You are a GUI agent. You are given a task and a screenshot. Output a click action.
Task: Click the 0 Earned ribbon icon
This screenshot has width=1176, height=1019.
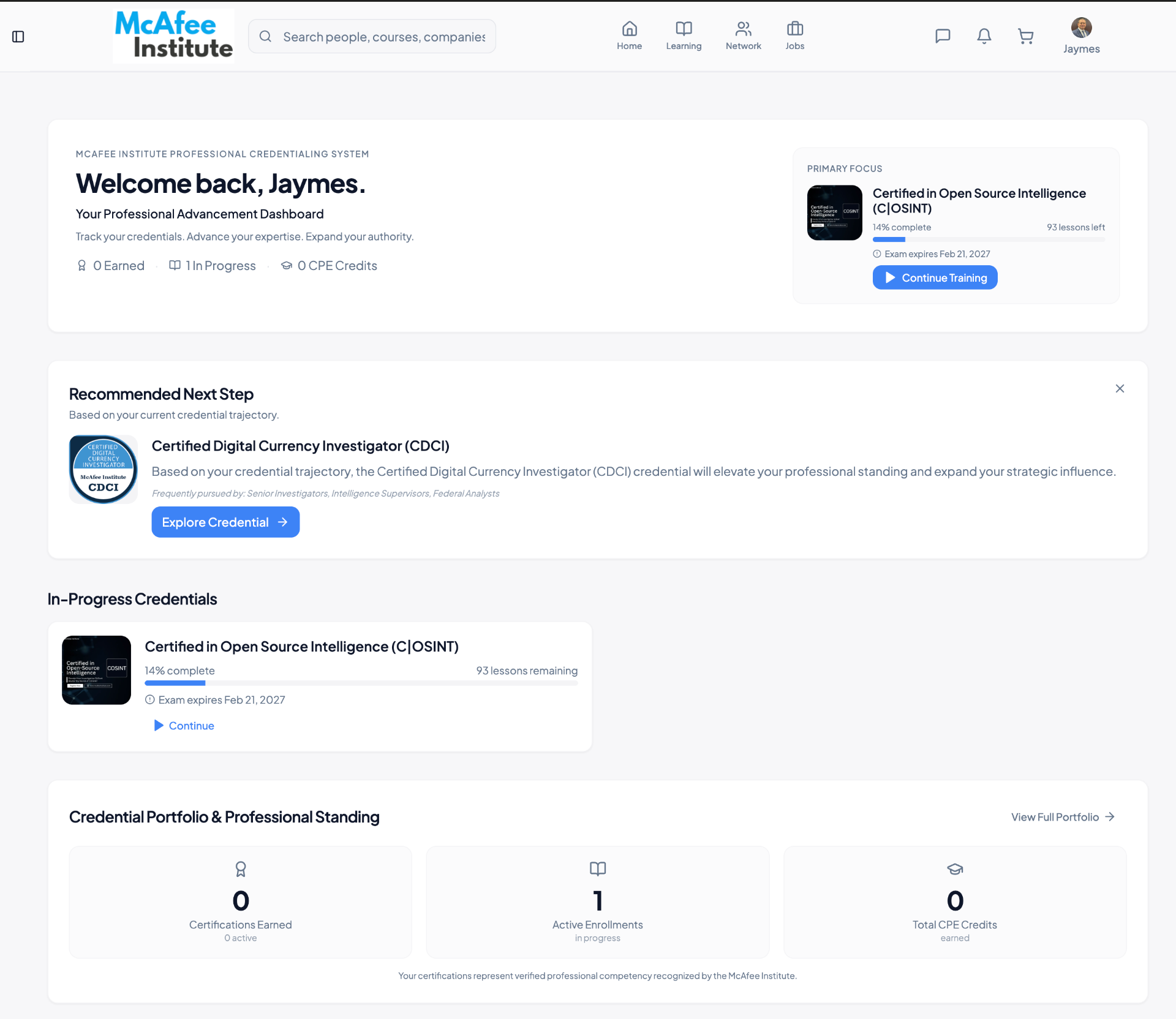pyautogui.click(x=81, y=265)
